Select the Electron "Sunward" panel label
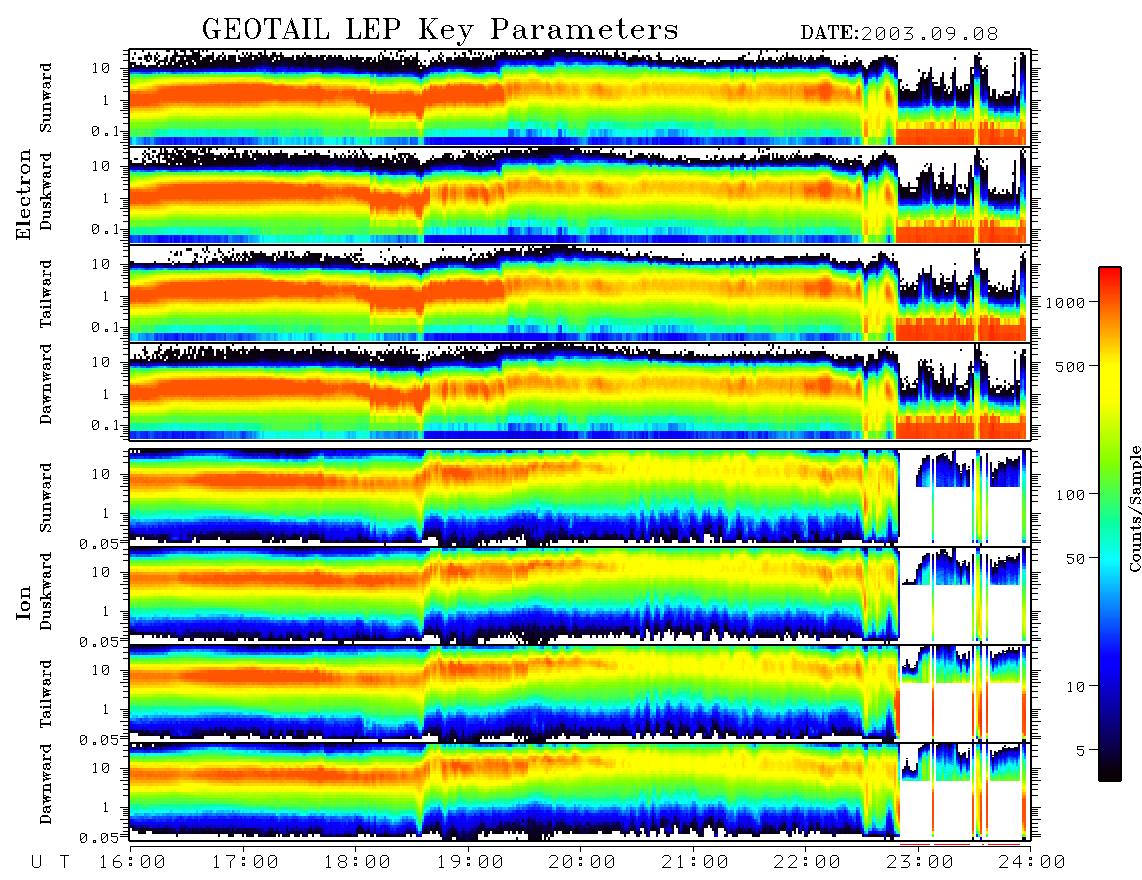This screenshot has width=1142, height=880. point(46,98)
